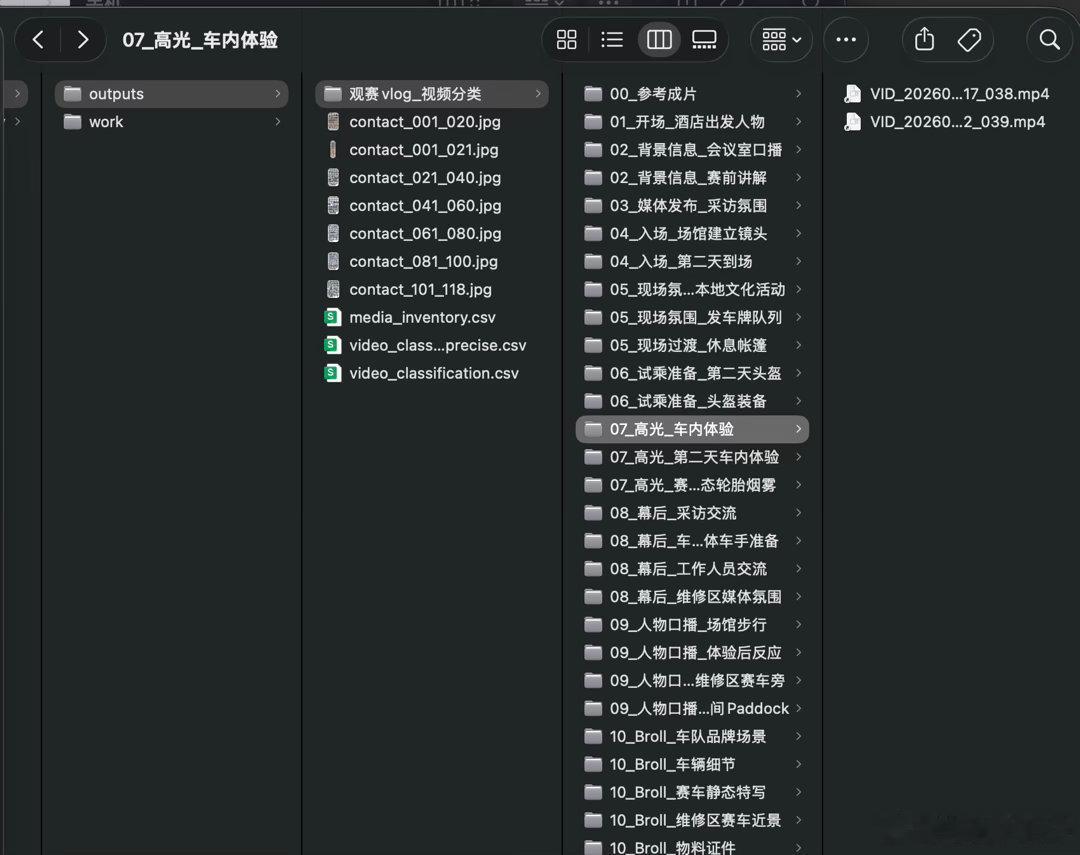Select the 观赛 vlog_视频分类 folder
Screen dimensions: 1080x855
click(x=432, y=94)
